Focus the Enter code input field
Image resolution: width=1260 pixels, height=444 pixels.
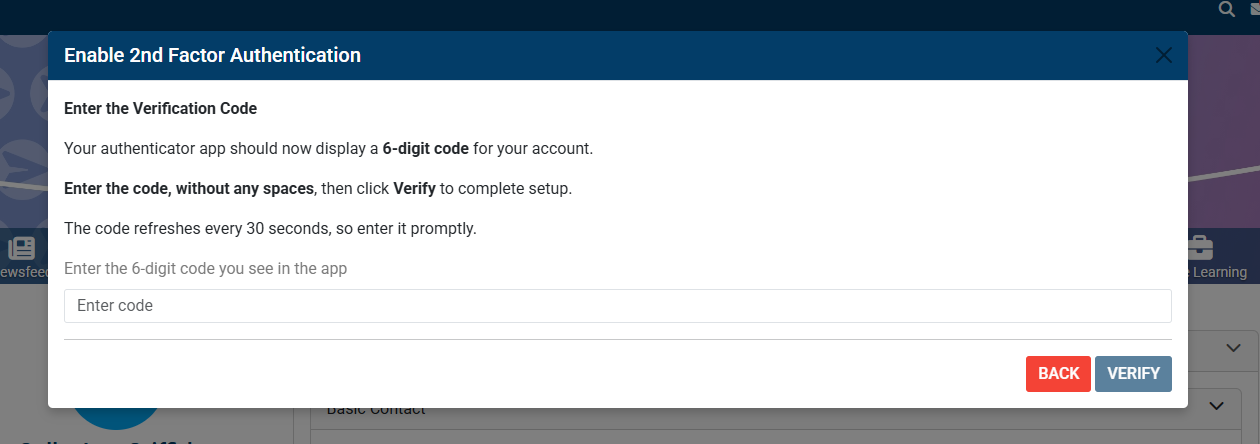617,306
